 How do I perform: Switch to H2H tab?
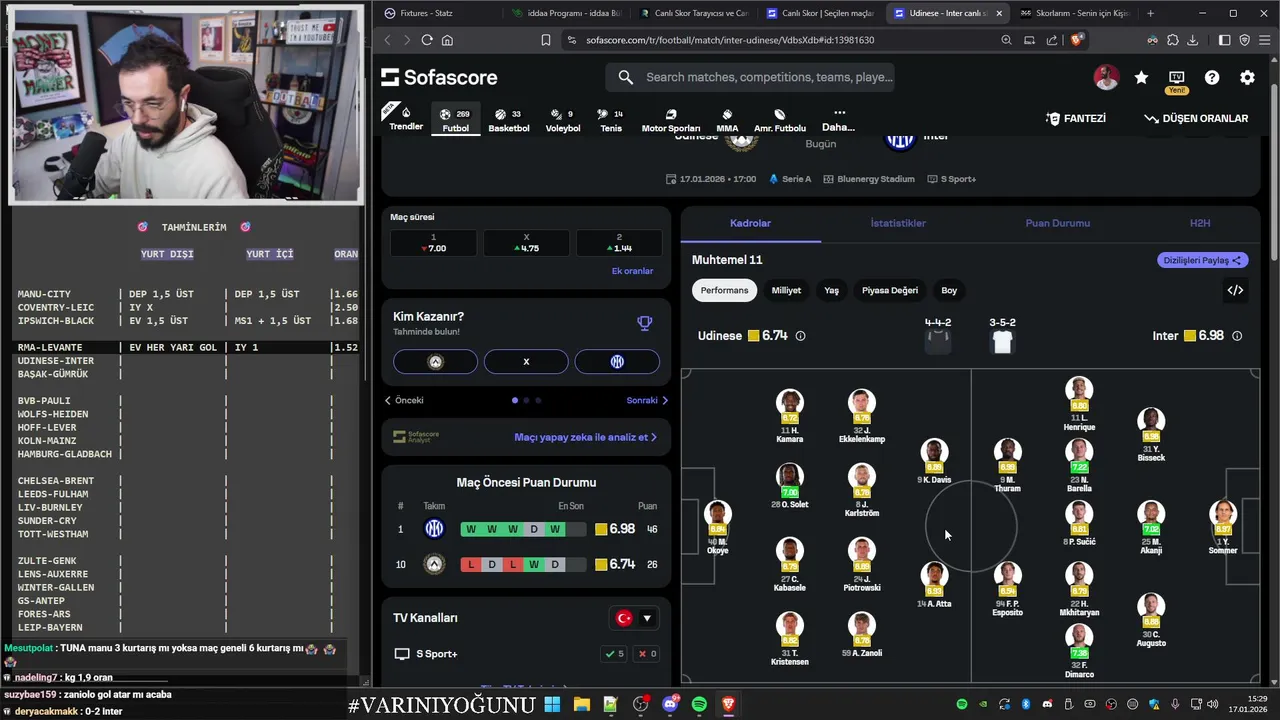coord(1200,223)
